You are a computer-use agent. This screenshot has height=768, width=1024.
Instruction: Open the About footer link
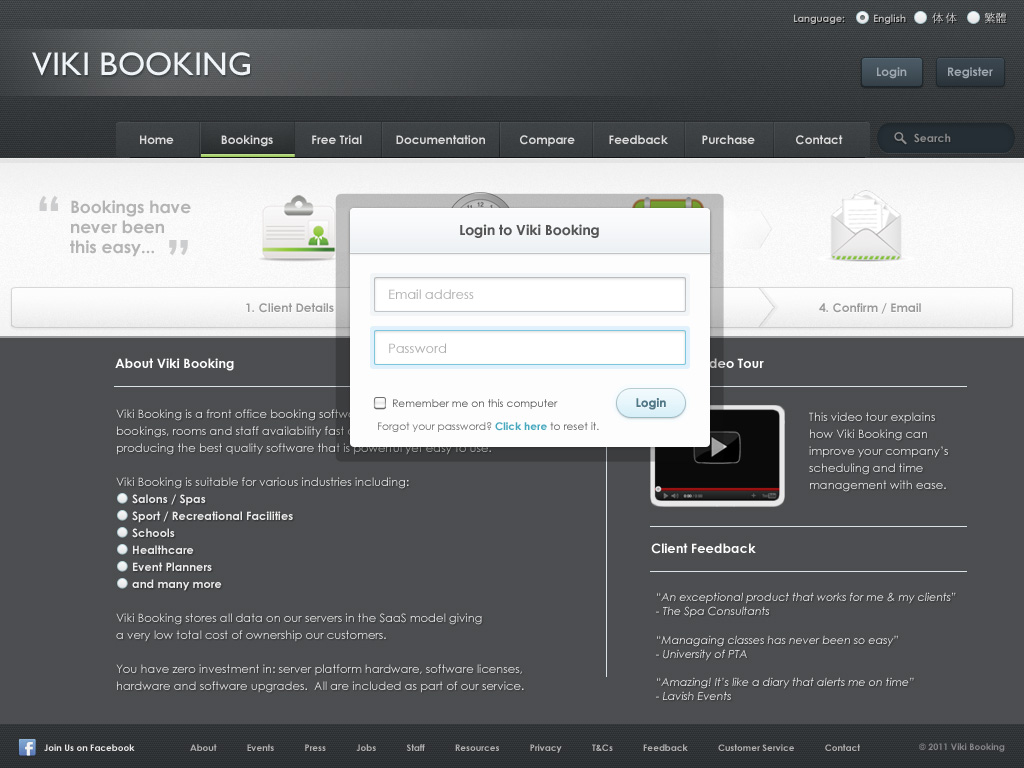203,748
